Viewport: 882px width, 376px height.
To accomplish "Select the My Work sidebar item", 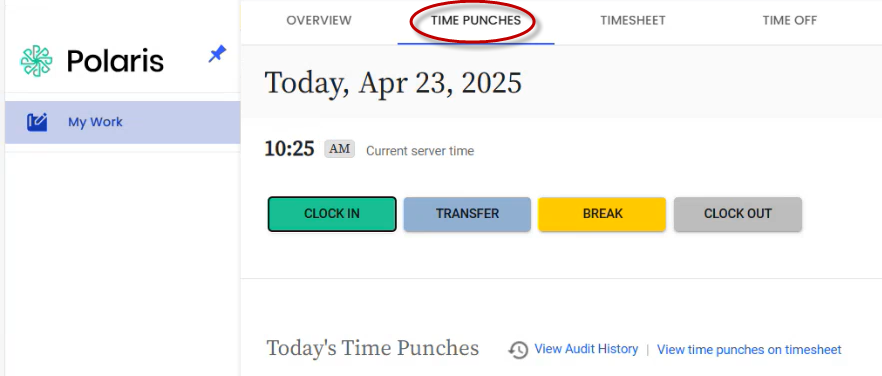I will 123,122.
